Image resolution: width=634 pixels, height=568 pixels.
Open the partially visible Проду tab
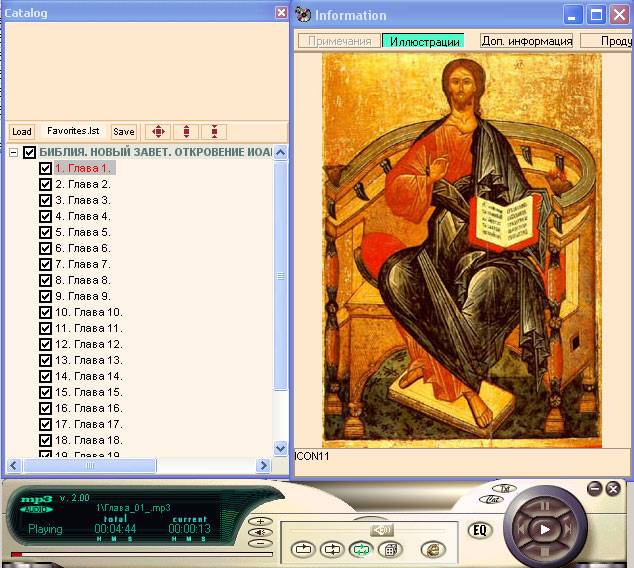[607, 41]
